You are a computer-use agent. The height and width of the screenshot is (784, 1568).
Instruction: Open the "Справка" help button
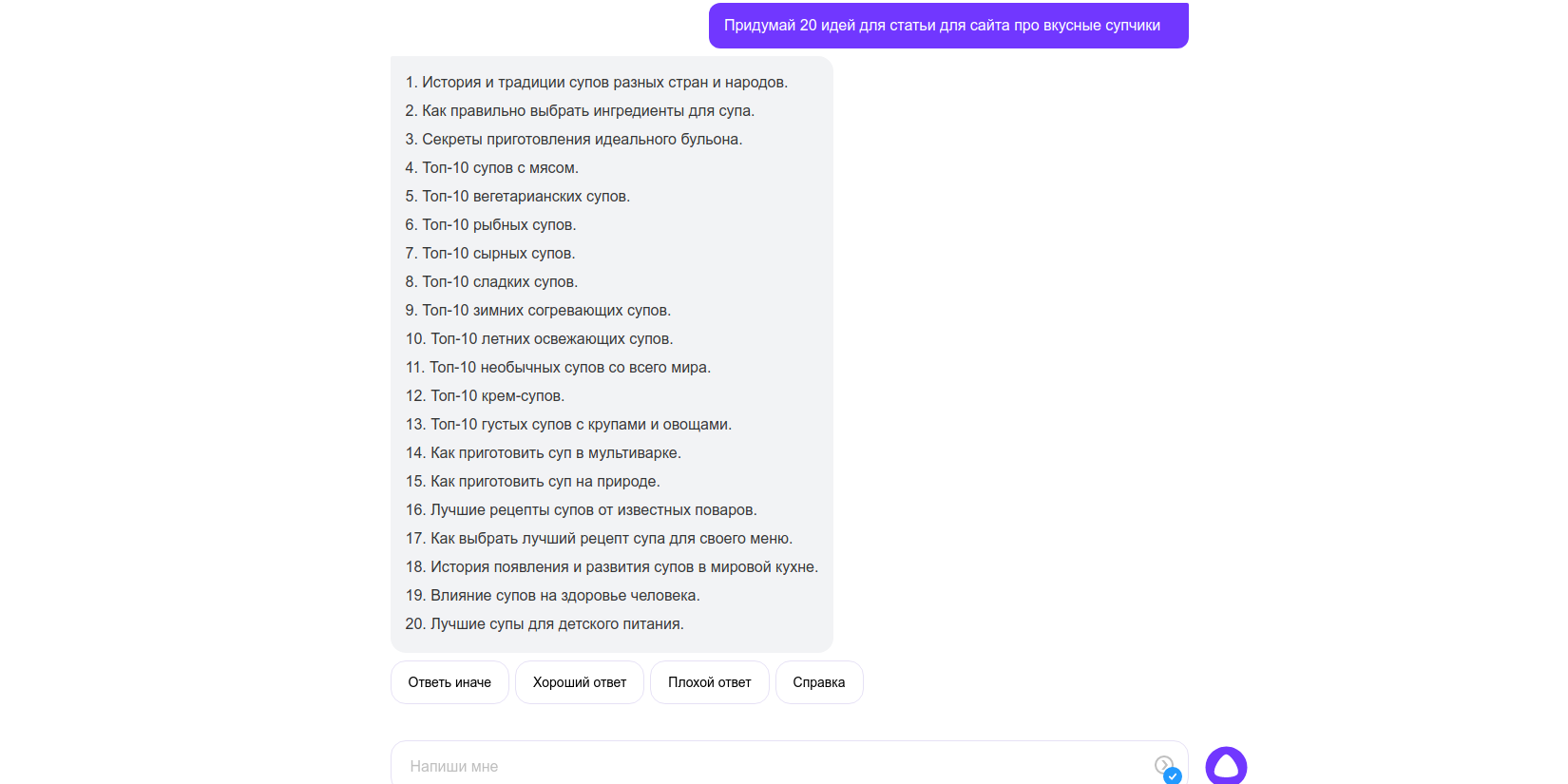click(818, 682)
